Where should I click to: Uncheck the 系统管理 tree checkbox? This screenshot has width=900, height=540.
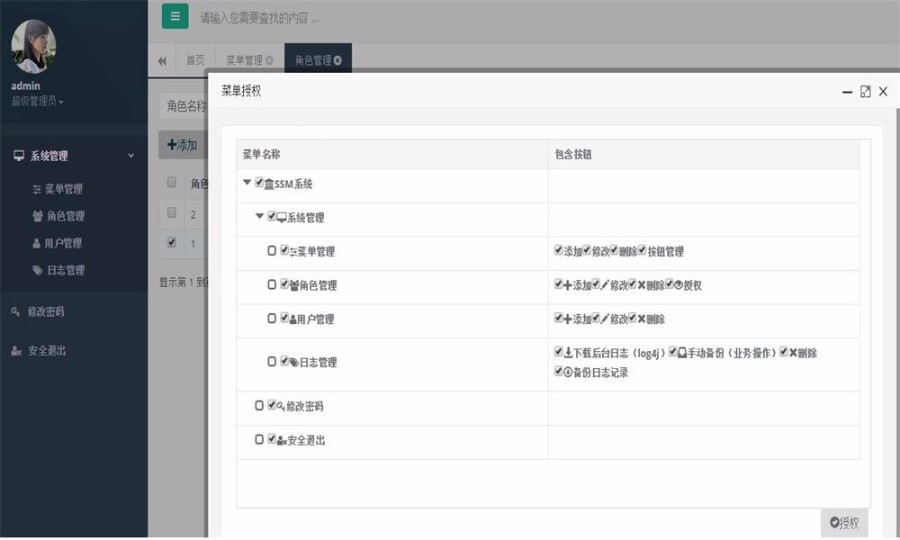pos(271,216)
